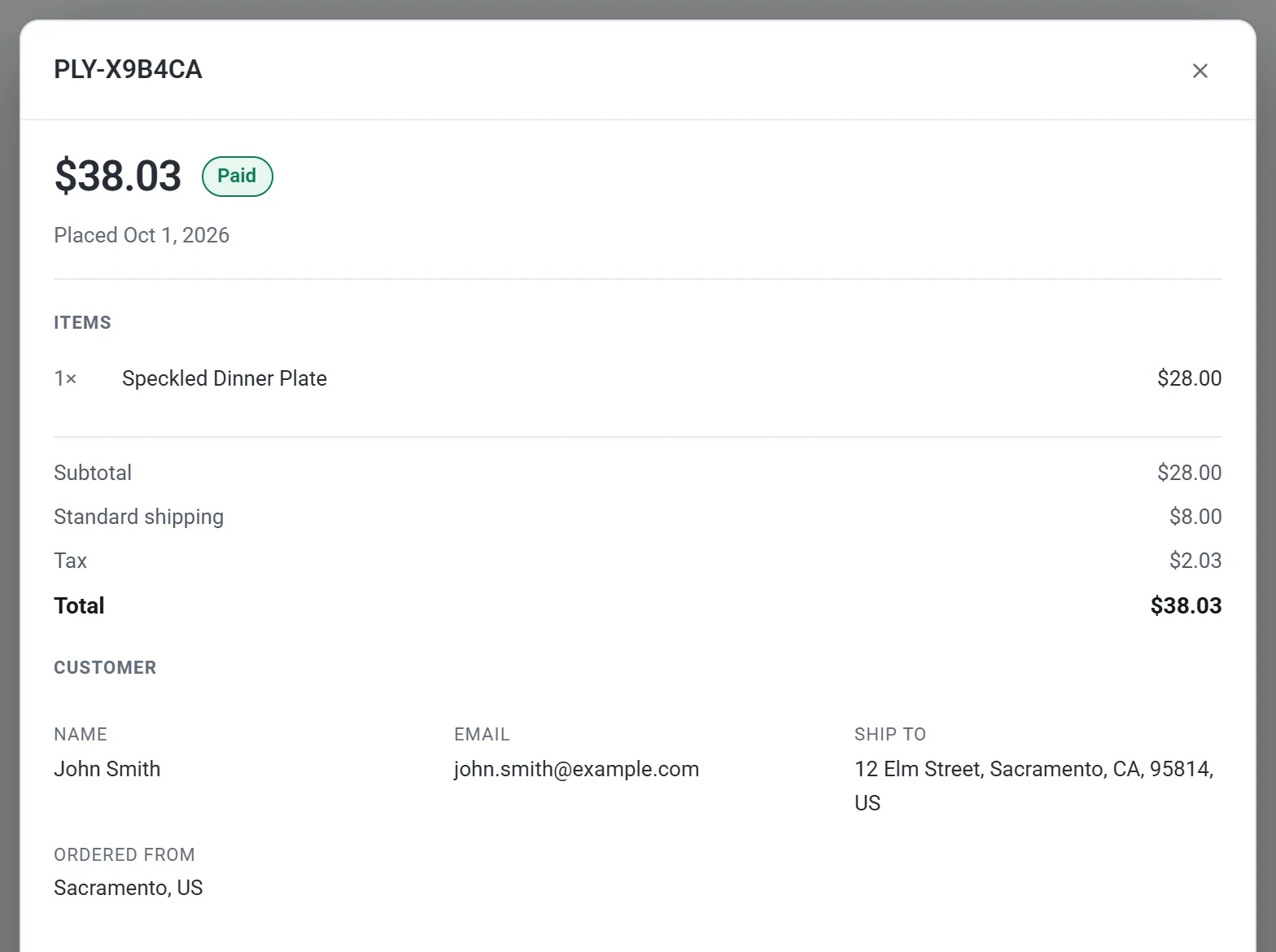
Task: Click the NAME field label
Action: 81,734
